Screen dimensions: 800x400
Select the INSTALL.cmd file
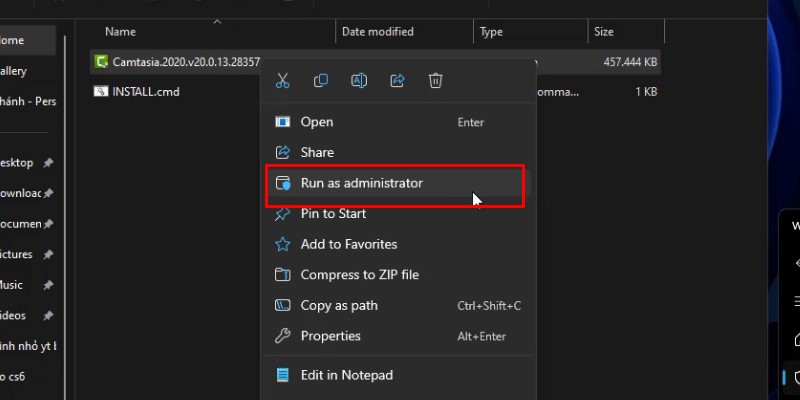146,92
